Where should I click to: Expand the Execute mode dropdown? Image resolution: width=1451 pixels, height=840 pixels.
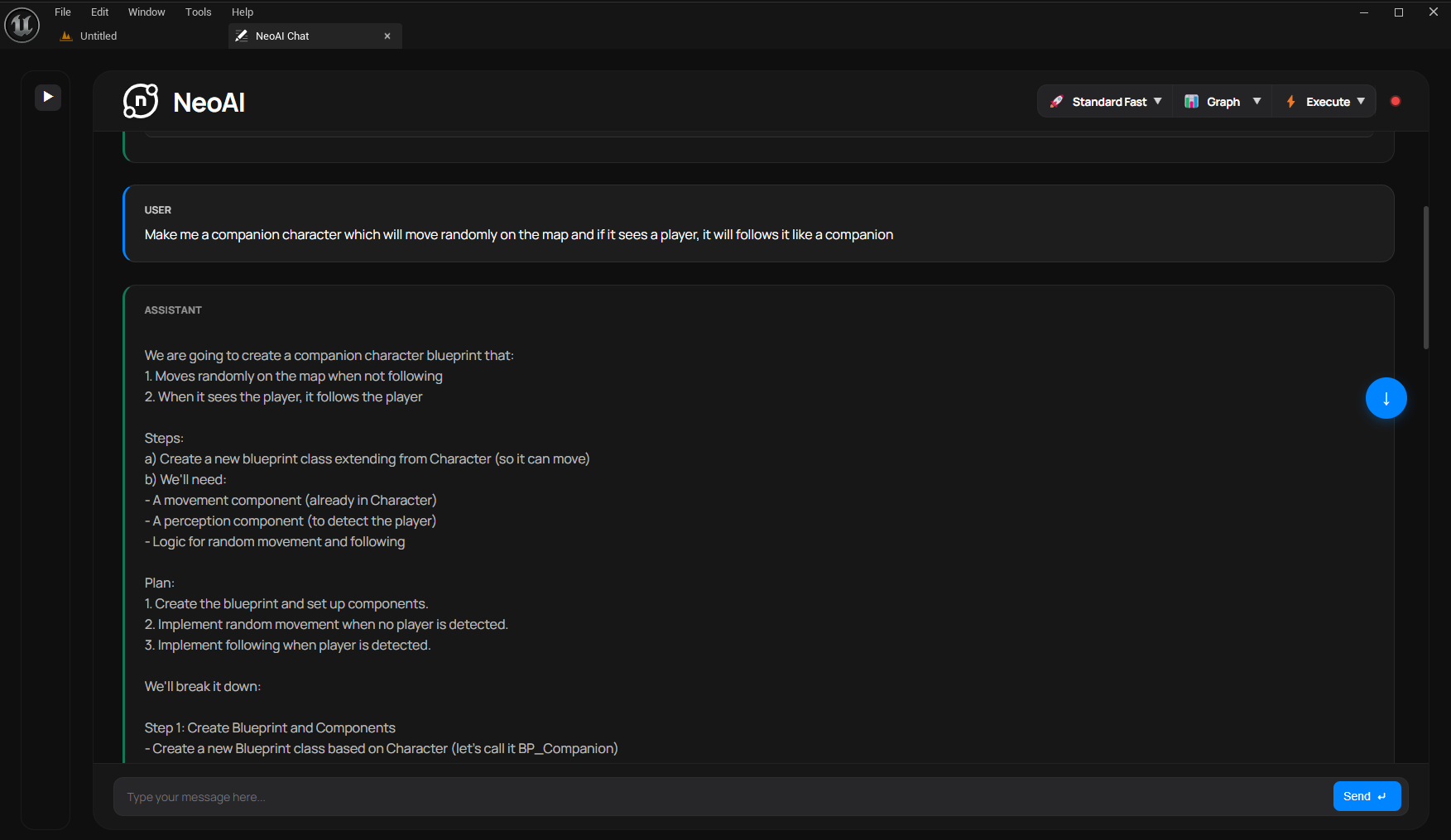click(x=1361, y=101)
